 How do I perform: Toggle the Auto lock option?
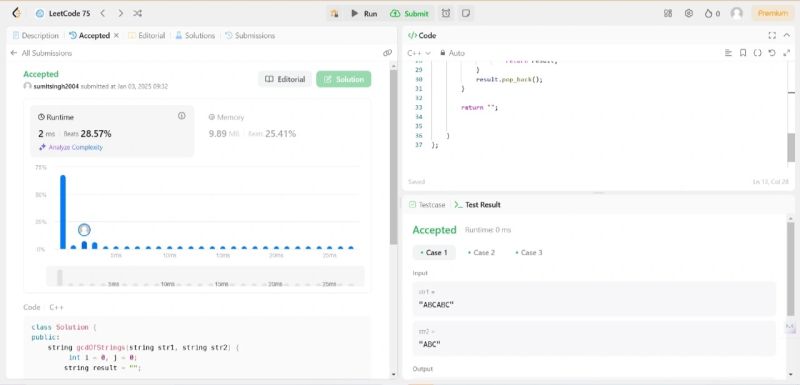[452, 53]
